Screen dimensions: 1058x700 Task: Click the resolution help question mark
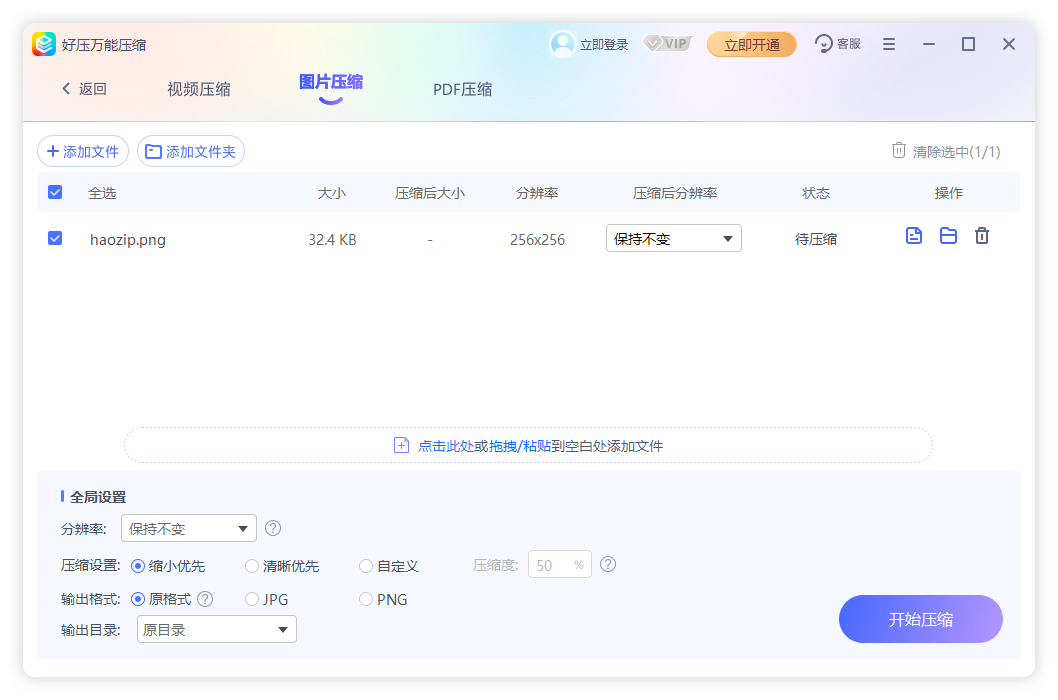tap(273, 528)
